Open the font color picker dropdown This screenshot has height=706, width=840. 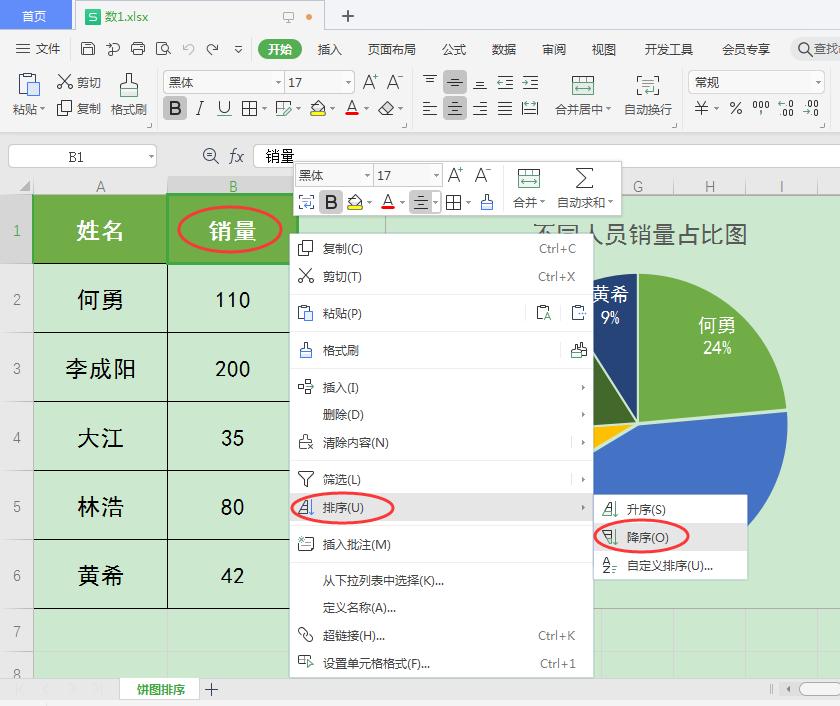click(x=364, y=109)
